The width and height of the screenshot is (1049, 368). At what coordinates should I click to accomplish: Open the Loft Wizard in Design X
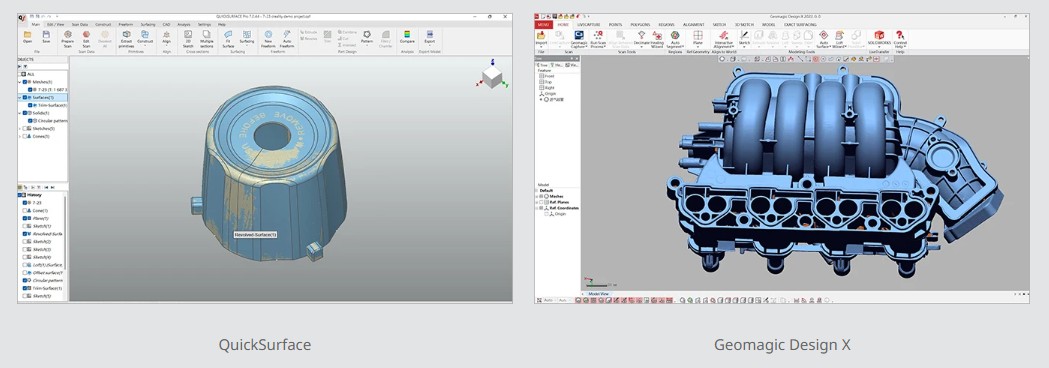click(x=838, y=39)
